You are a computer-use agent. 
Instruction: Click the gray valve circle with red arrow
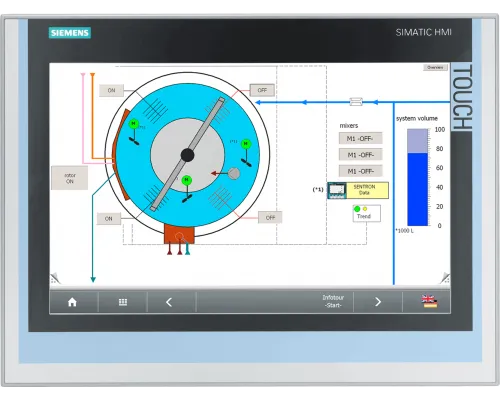point(234,173)
